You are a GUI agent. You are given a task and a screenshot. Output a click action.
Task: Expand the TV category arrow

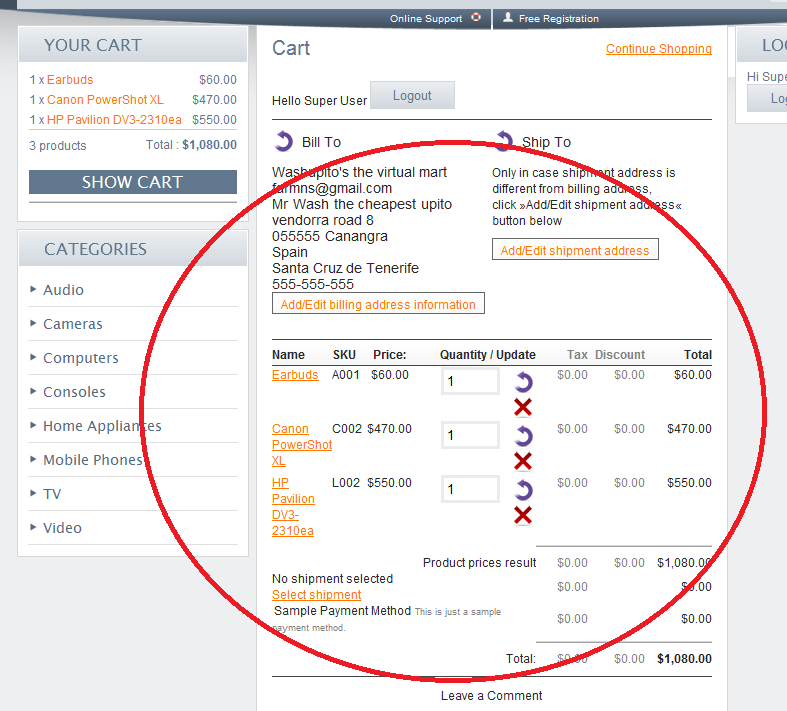[x=33, y=493]
